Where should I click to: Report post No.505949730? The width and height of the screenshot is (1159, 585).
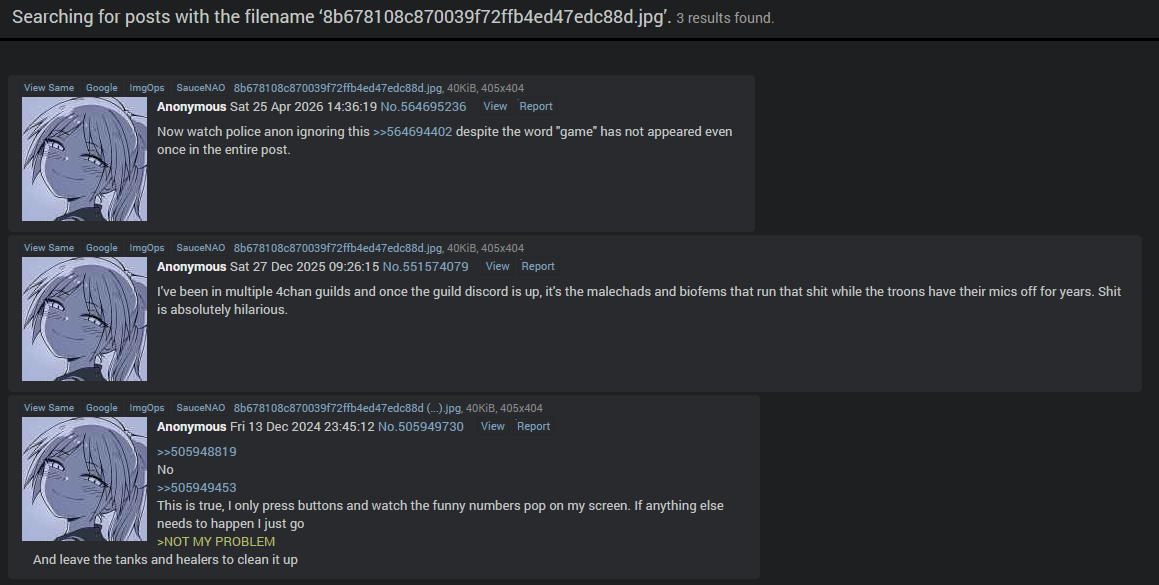point(534,426)
